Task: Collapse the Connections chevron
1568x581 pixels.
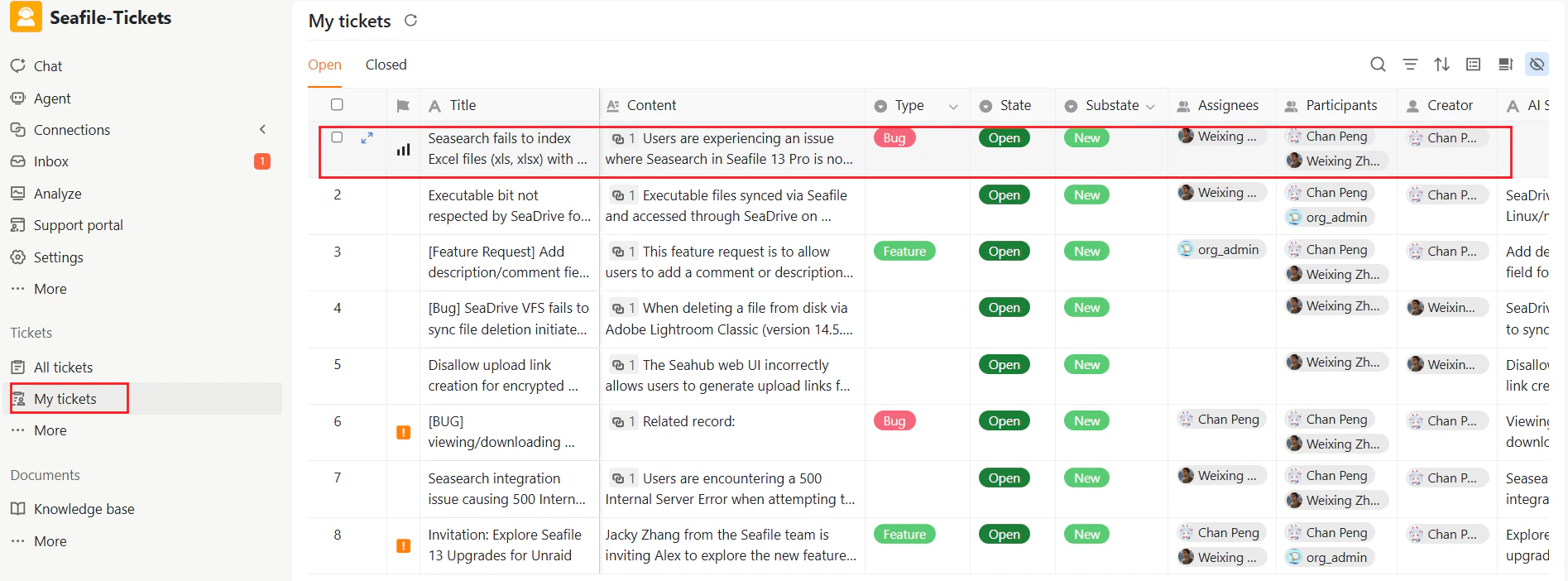Action: click(262, 129)
